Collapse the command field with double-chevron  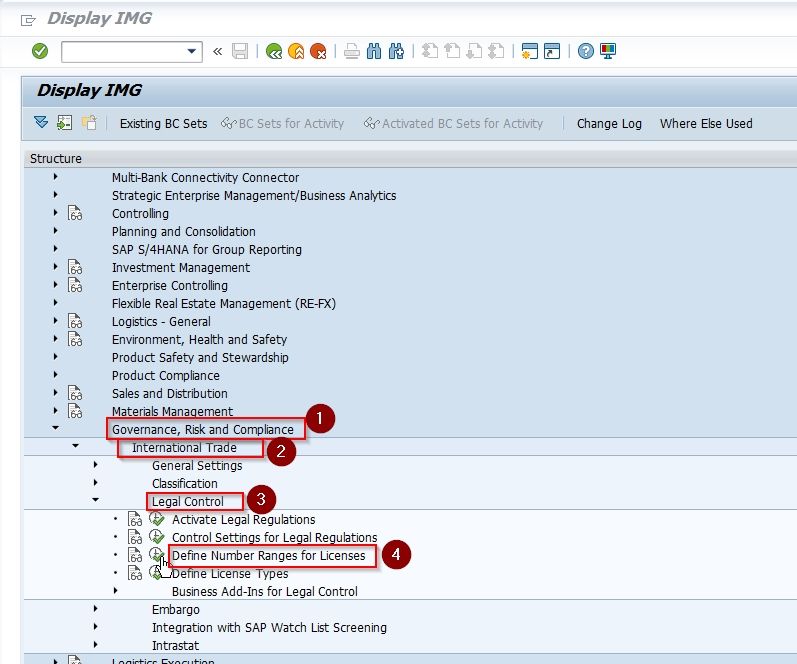[218, 51]
